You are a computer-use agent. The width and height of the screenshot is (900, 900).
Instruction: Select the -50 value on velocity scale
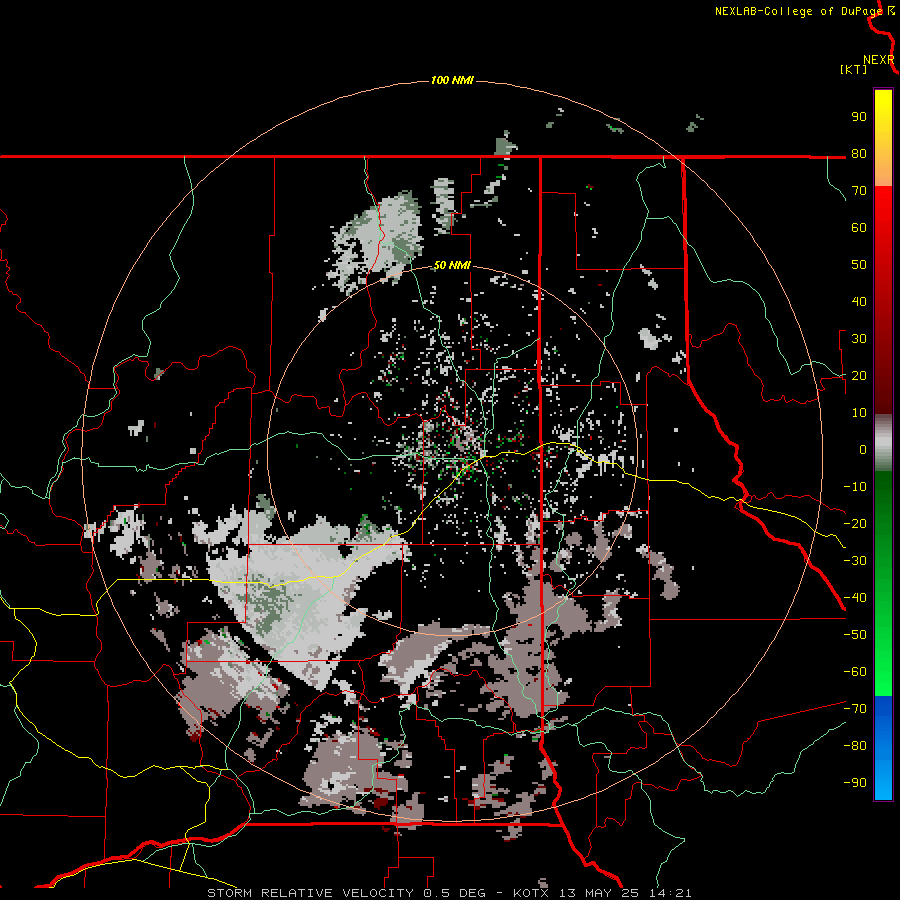(x=855, y=635)
